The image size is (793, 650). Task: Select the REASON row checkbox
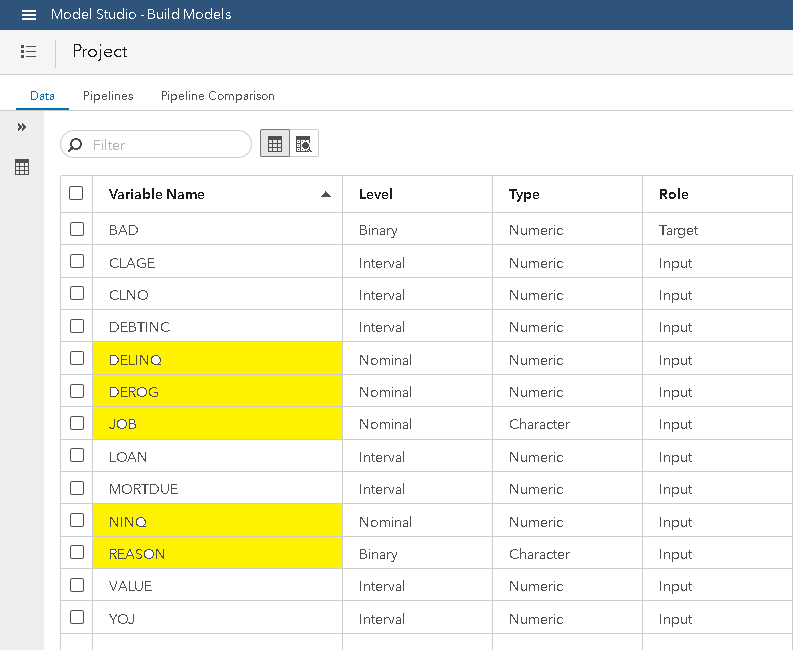coord(77,553)
